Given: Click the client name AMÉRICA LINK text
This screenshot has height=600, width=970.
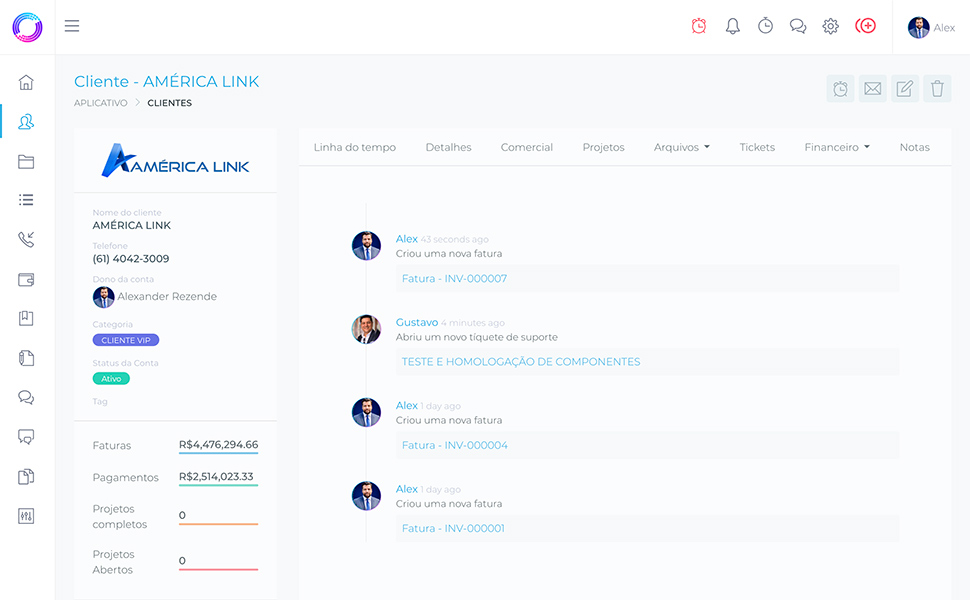Looking at the screenshot, I should [132, 225].
